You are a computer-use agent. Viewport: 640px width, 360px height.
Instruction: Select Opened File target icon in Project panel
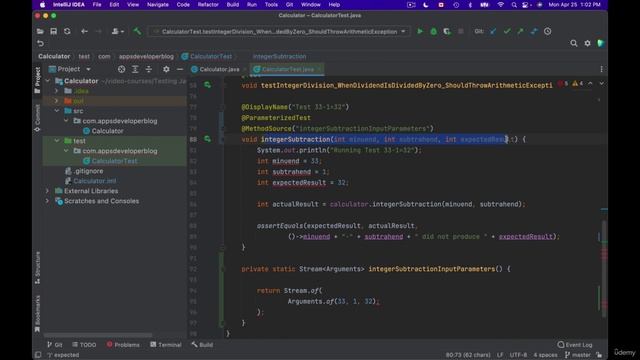(121, 69)
